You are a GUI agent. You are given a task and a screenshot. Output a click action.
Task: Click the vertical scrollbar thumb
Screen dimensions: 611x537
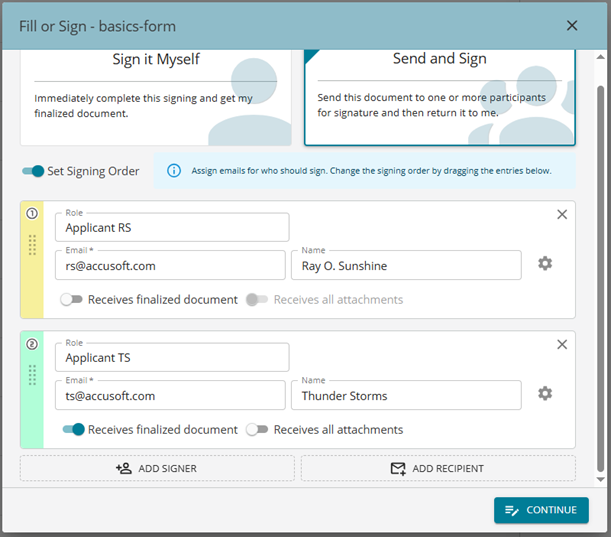[x=600, y=279]
